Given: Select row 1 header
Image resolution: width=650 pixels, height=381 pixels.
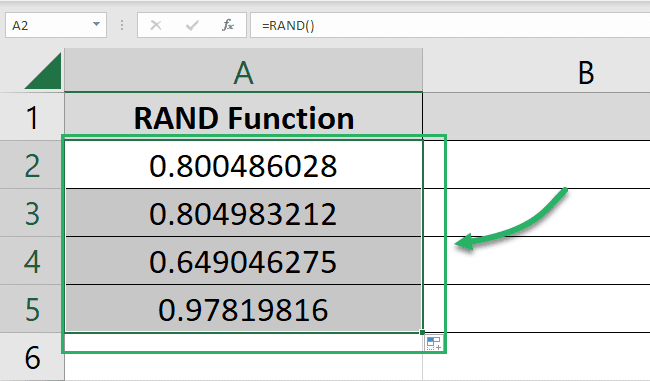Looking at the screenshot, I should tap(32, 117).
